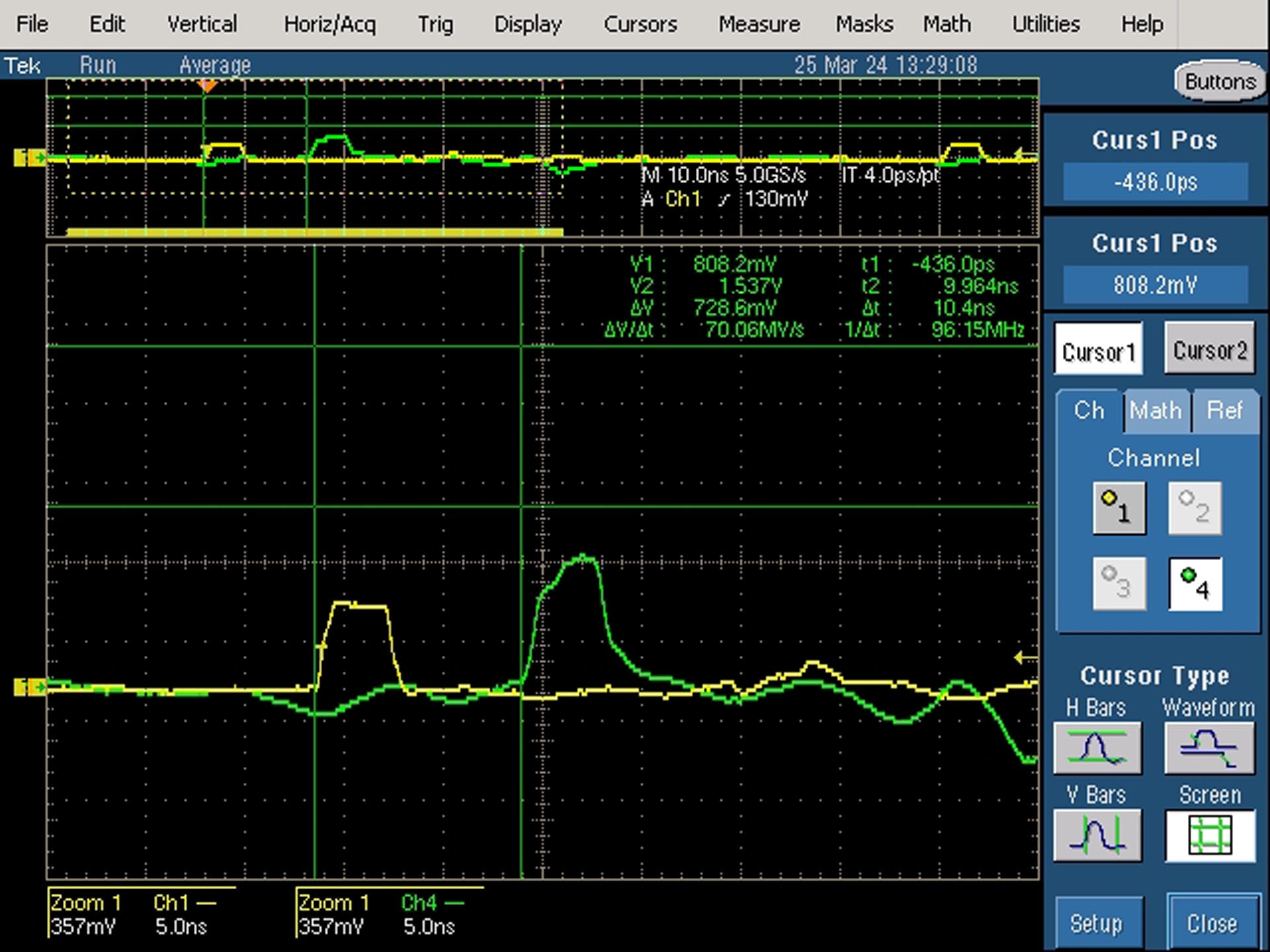Select the H Bars cursor type icon
Image resolution: width=1270 pixels, height=952 pixels.
tap(1097, 748)
